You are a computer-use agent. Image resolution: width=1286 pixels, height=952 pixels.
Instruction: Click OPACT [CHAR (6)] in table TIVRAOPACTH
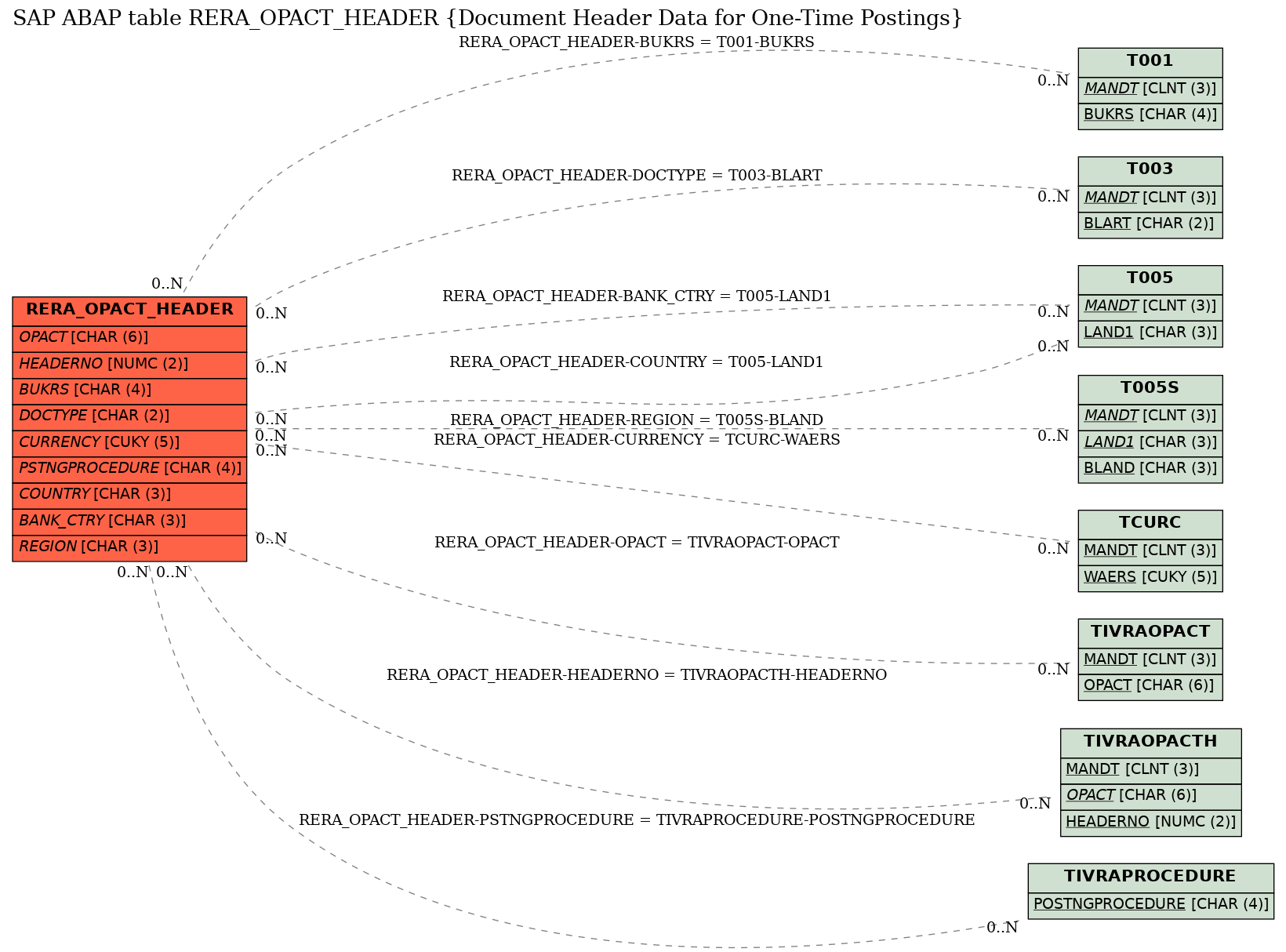pyautogui.click(x=1150, y=796)
